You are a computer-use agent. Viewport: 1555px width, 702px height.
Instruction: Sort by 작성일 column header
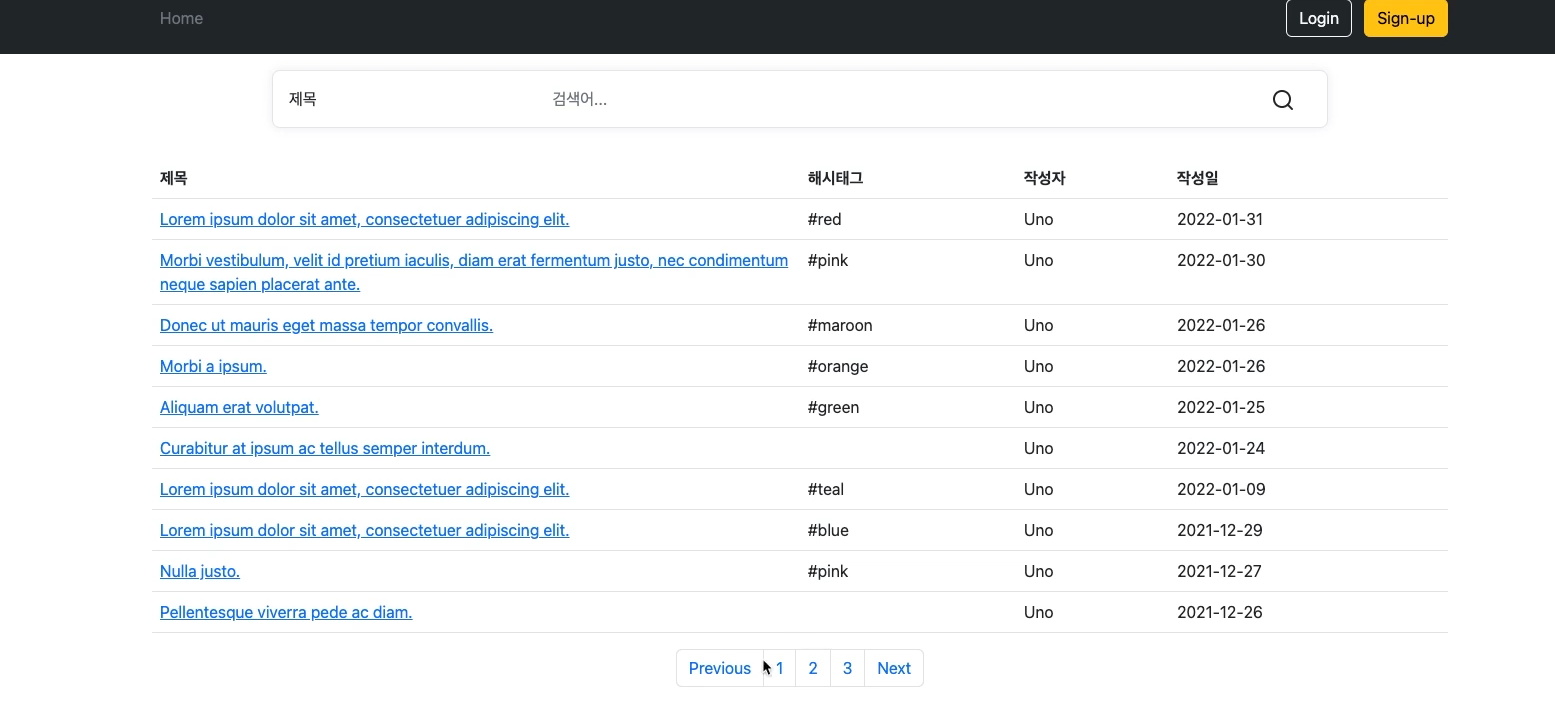pos(1197,178)
